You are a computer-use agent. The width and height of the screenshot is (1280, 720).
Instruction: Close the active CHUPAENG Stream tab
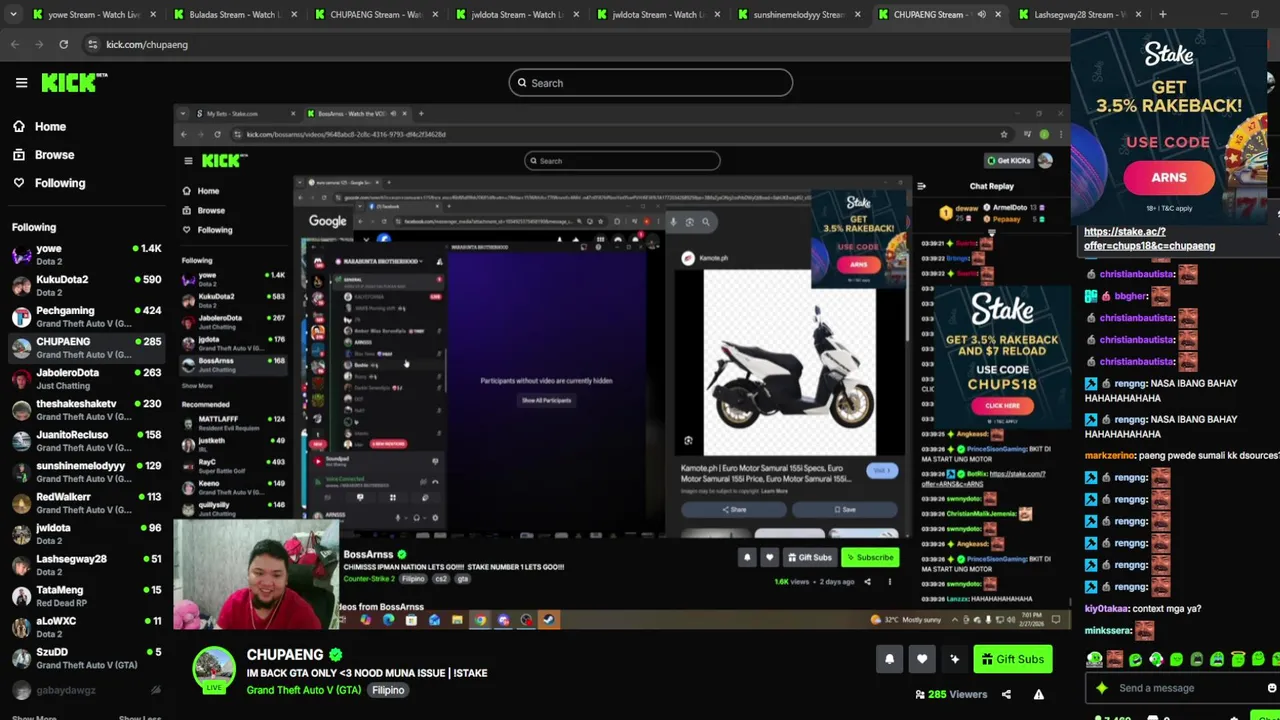pos(998,14)
